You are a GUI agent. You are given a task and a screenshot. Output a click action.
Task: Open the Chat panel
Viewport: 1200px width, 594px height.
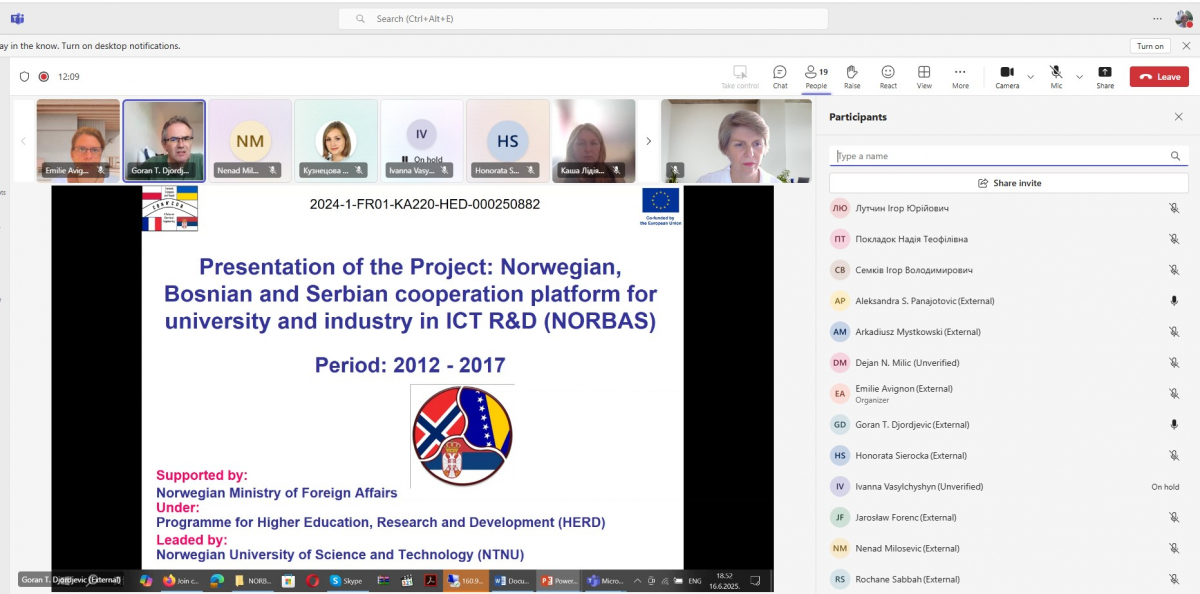pos(780,76)
